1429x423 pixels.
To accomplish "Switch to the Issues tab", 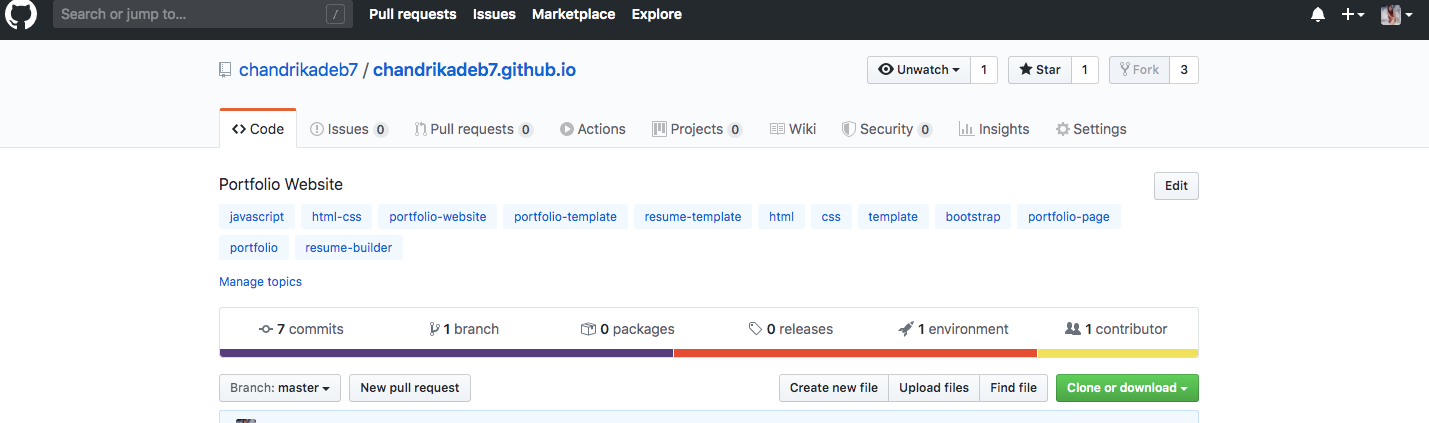I will click(348, 129).
